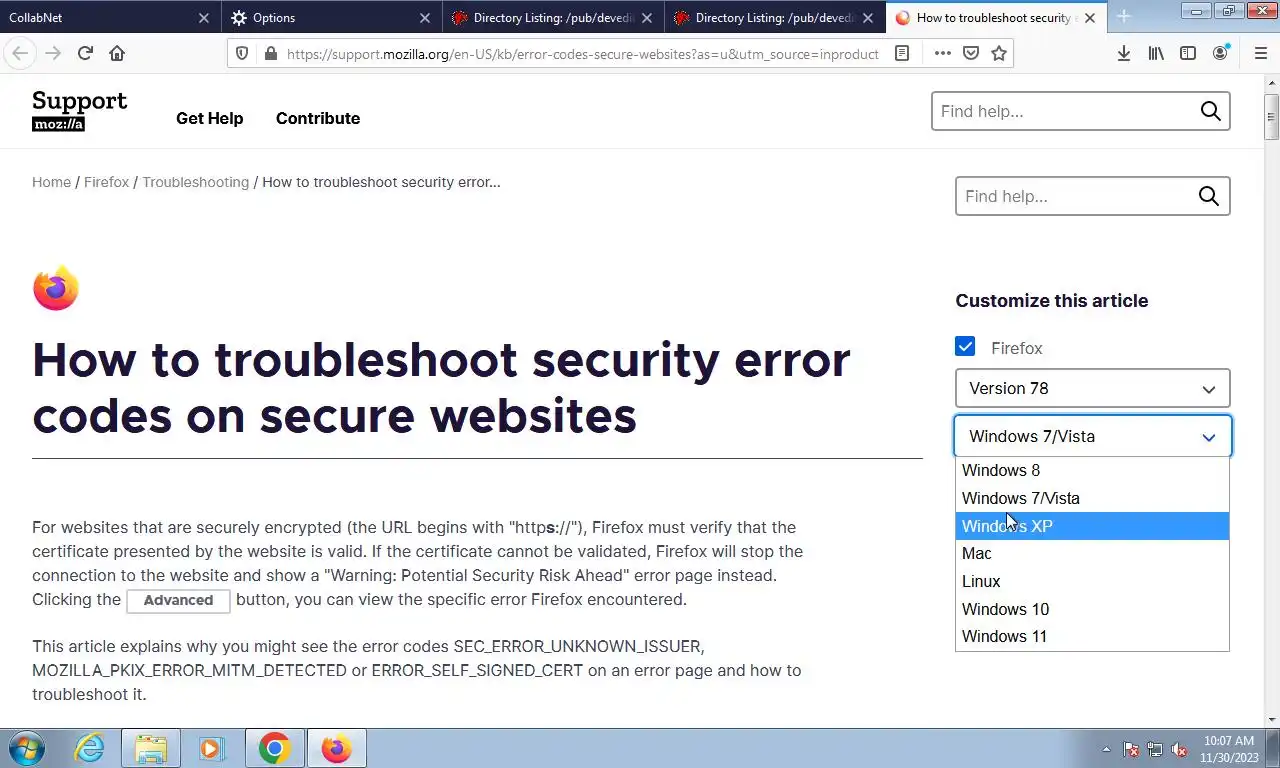Open the Firefox hamburger menu
The width and height of the screenshot is (1280, 768).
1260,54
